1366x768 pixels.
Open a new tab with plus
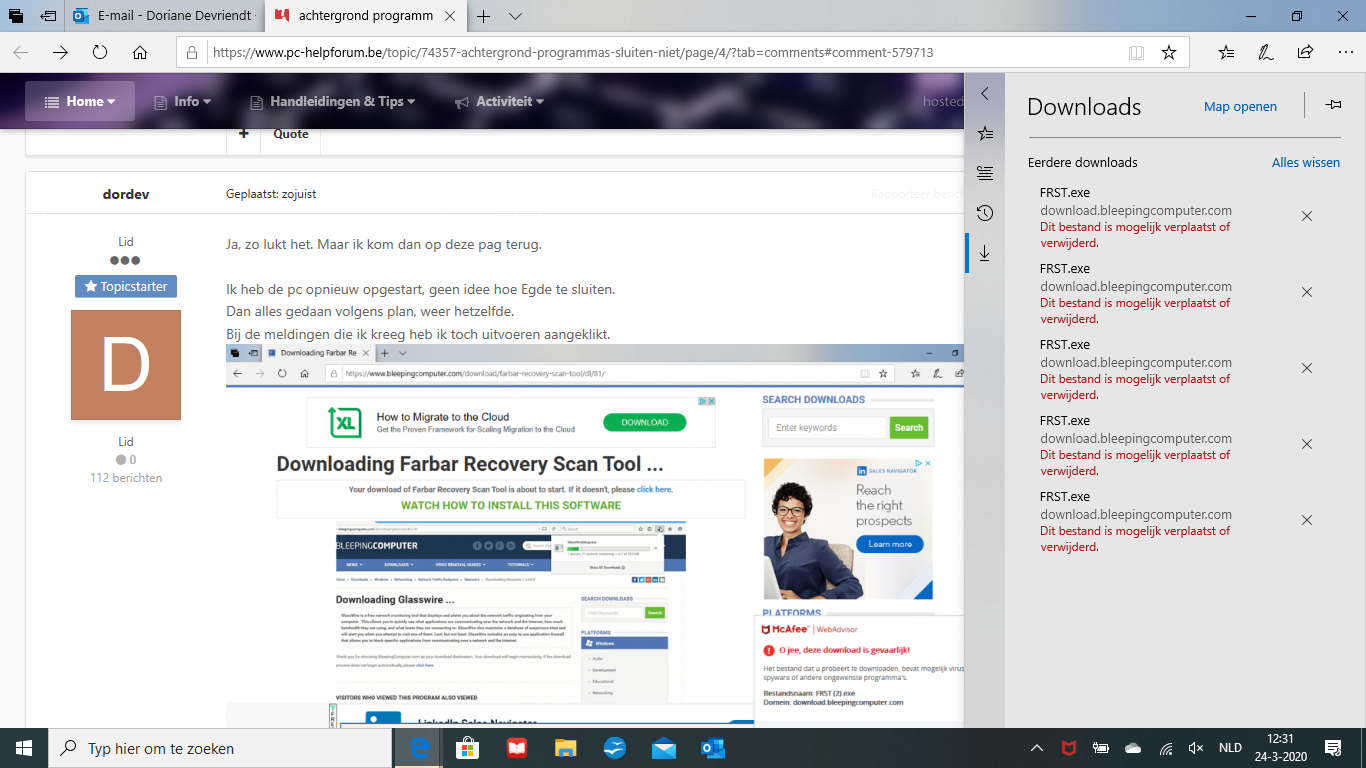[x=484, y=16]
